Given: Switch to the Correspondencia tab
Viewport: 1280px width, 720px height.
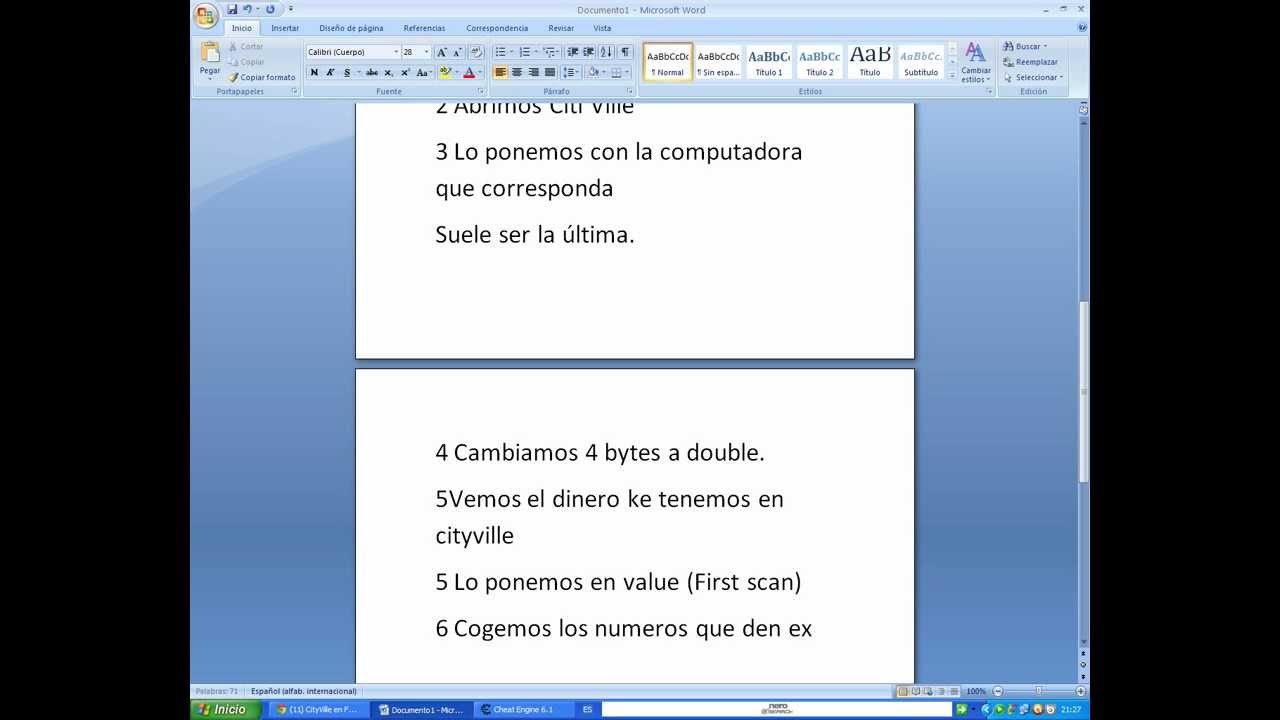Looking at the screenshot, I should pos(497,28).
